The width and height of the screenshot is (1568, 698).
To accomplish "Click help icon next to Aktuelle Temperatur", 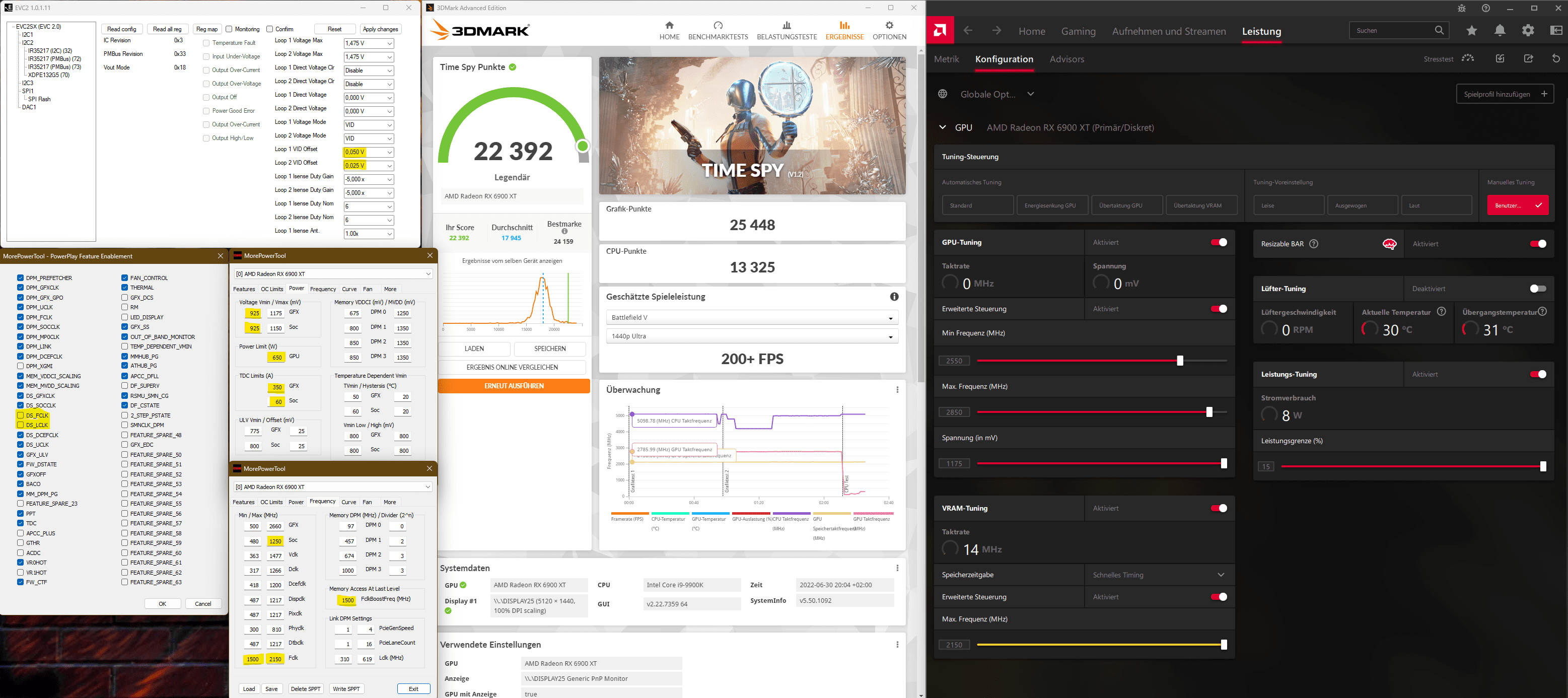I will 1442,312.
